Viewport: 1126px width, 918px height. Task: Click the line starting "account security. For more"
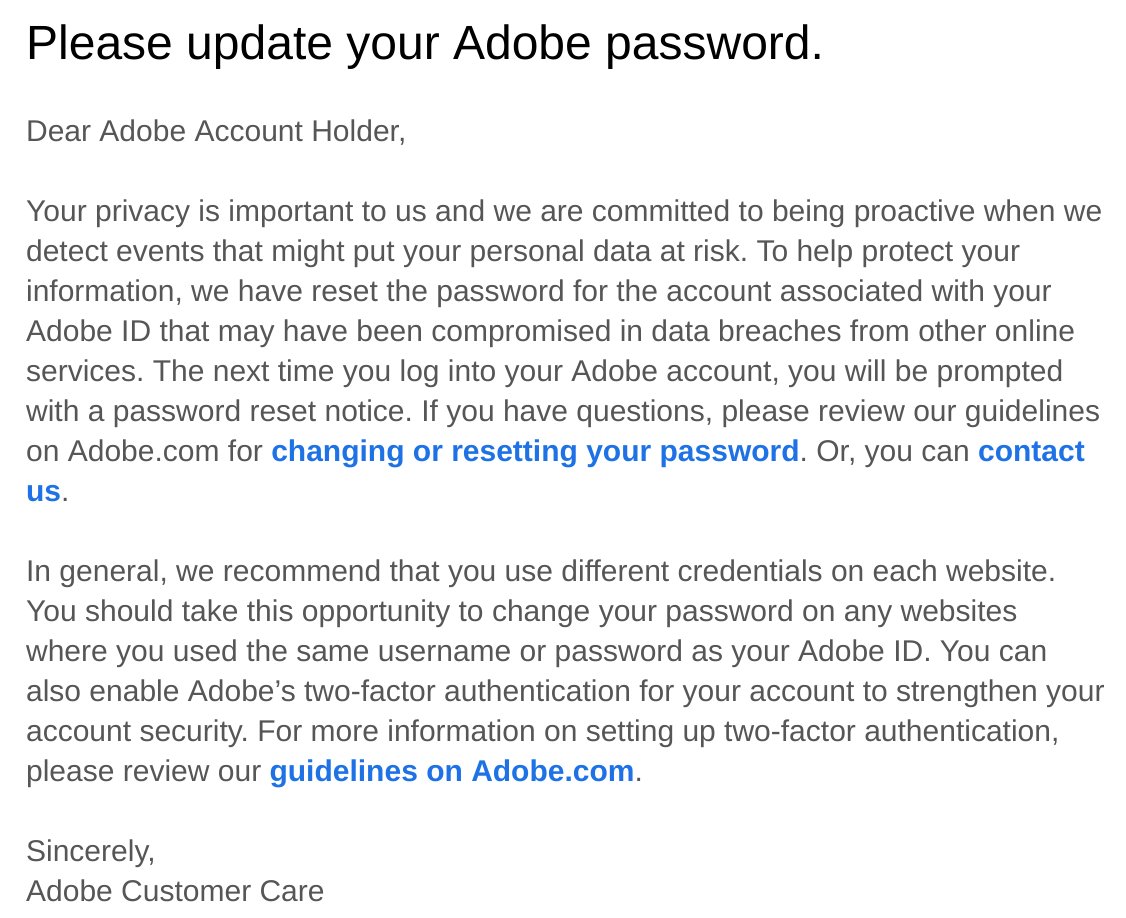[542, 732]
